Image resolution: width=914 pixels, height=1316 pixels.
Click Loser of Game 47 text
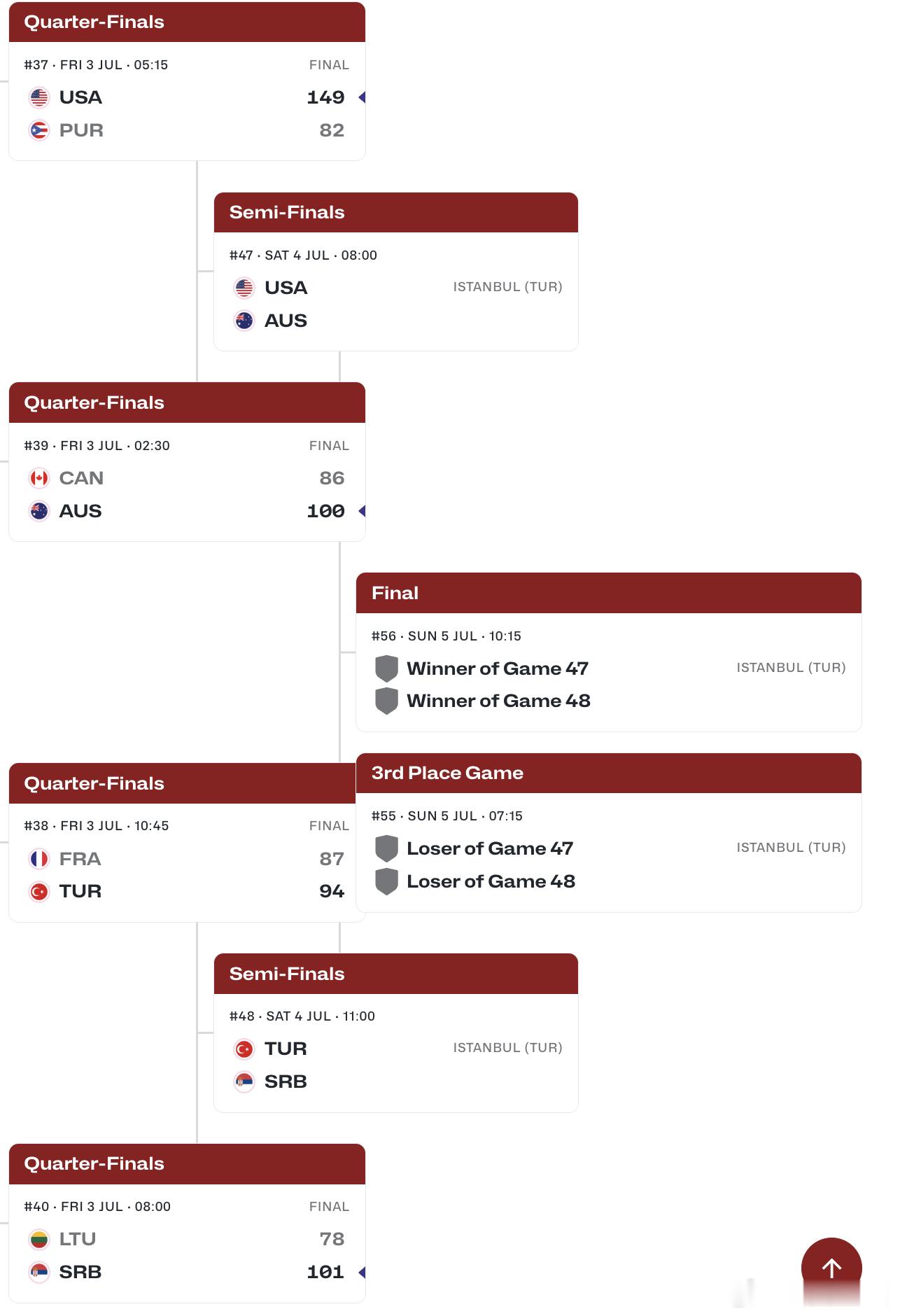pos(490,848)
